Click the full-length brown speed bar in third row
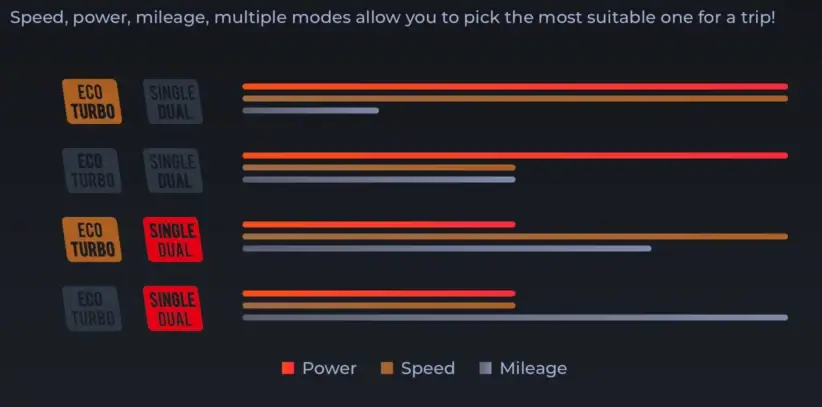The image size is (822, 407). click(x=515, y=236)
